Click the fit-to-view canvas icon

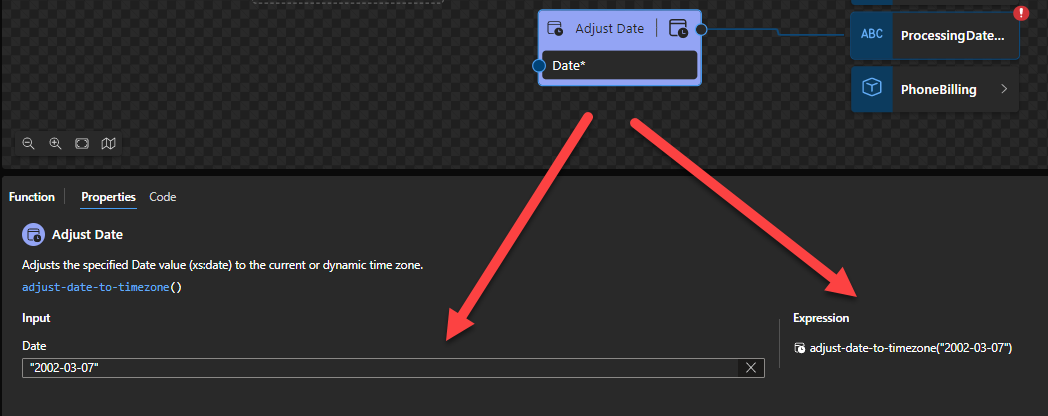coord(82,144)
